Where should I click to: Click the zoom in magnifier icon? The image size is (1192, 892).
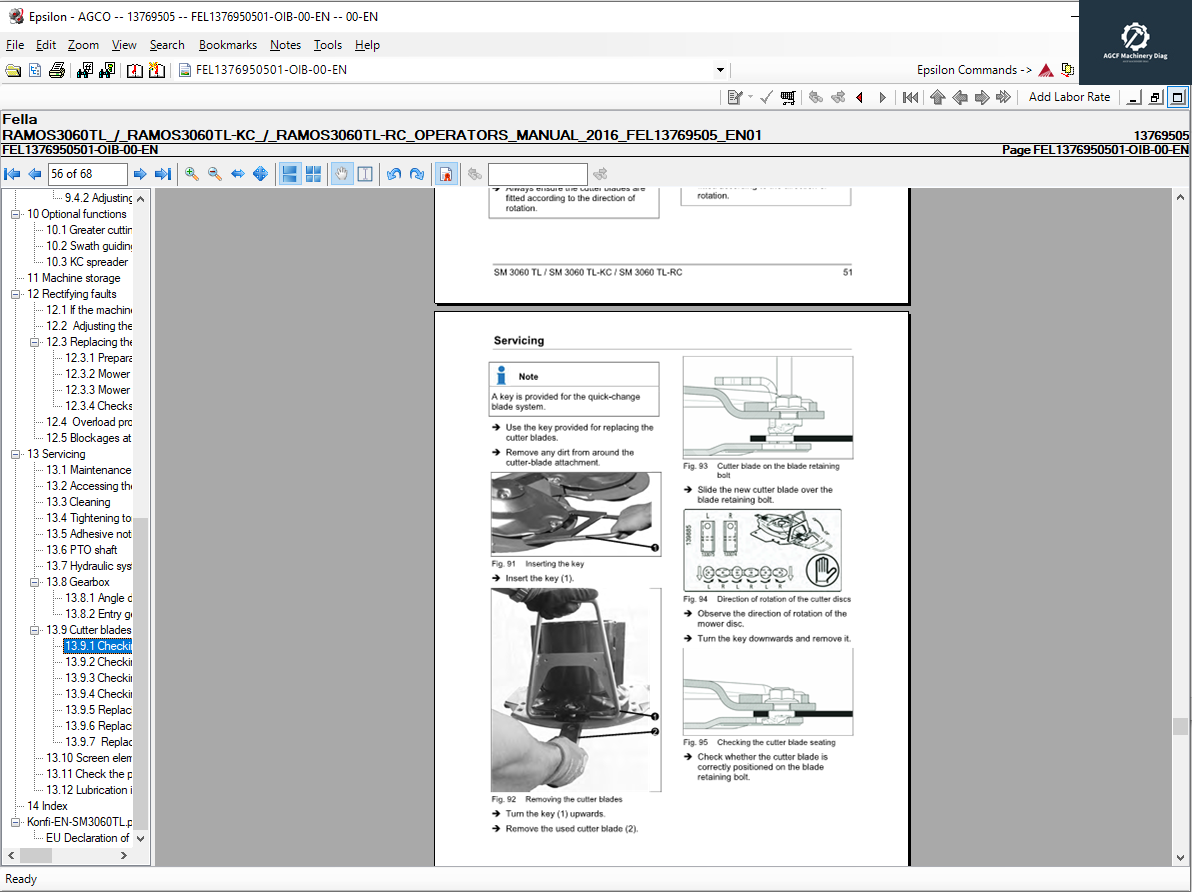pos(191,174)
